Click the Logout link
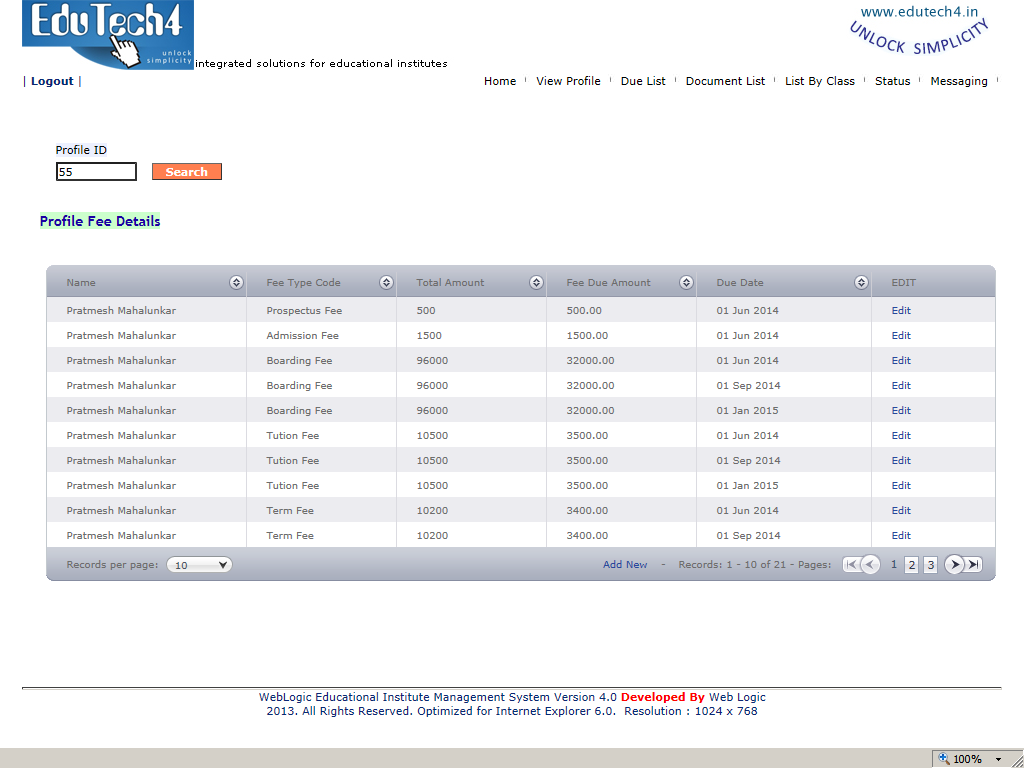The height and width of the screenshot is (768, 1024). pos(52,81)
